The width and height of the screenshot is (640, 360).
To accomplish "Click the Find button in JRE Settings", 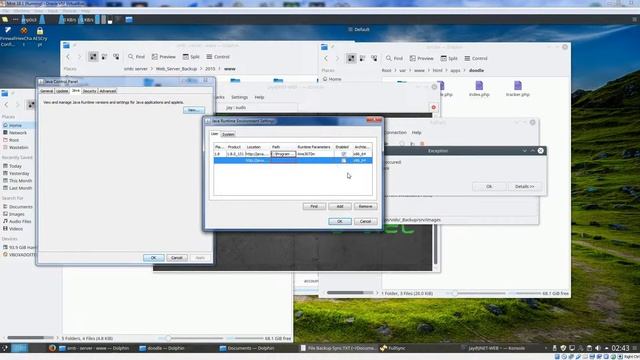I will (314, 206).
